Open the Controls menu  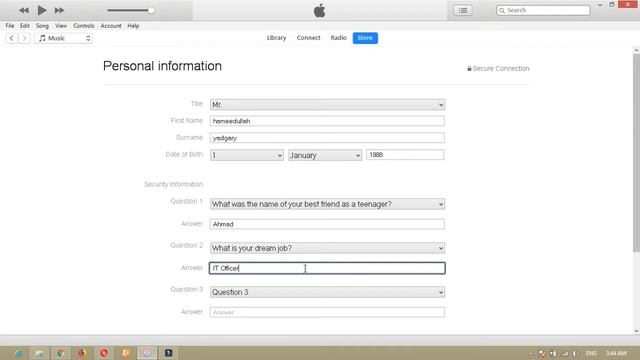[x=84, y=26]
